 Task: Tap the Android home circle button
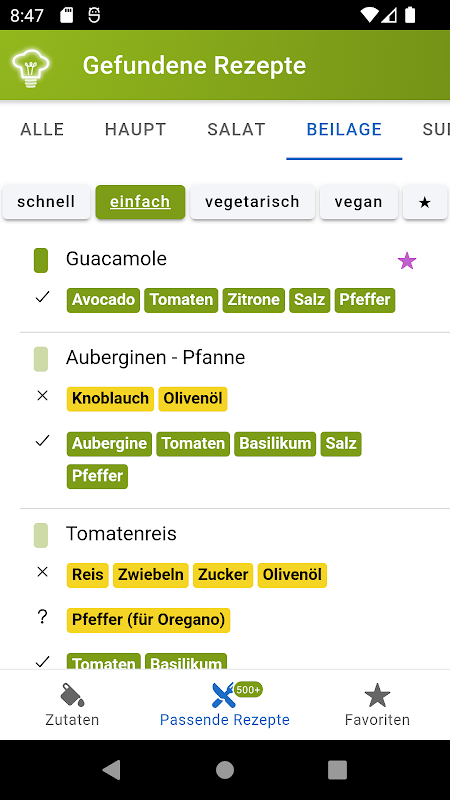(x=225, y=769)
